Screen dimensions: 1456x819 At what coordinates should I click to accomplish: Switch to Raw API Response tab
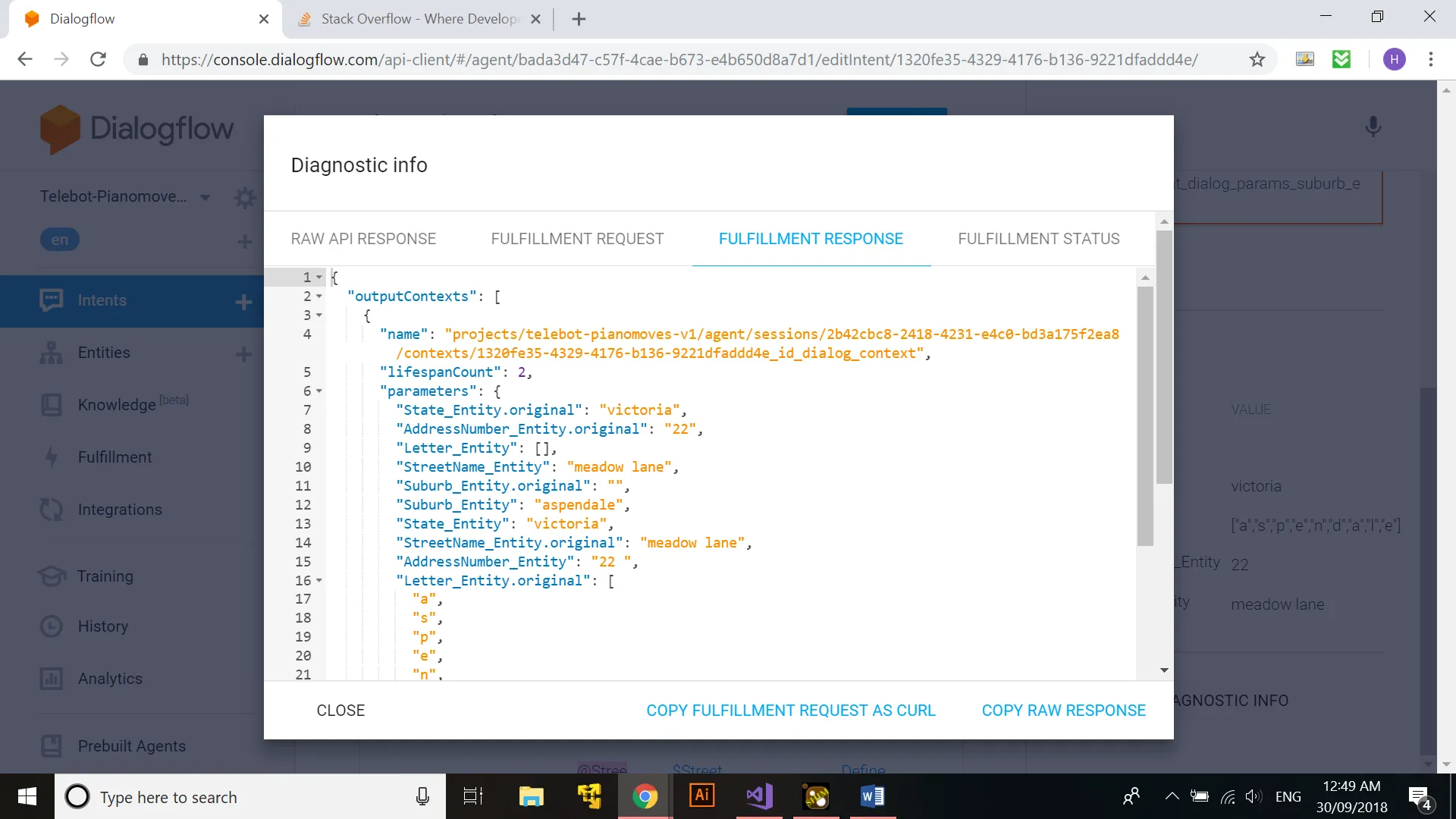coord(363,239)
